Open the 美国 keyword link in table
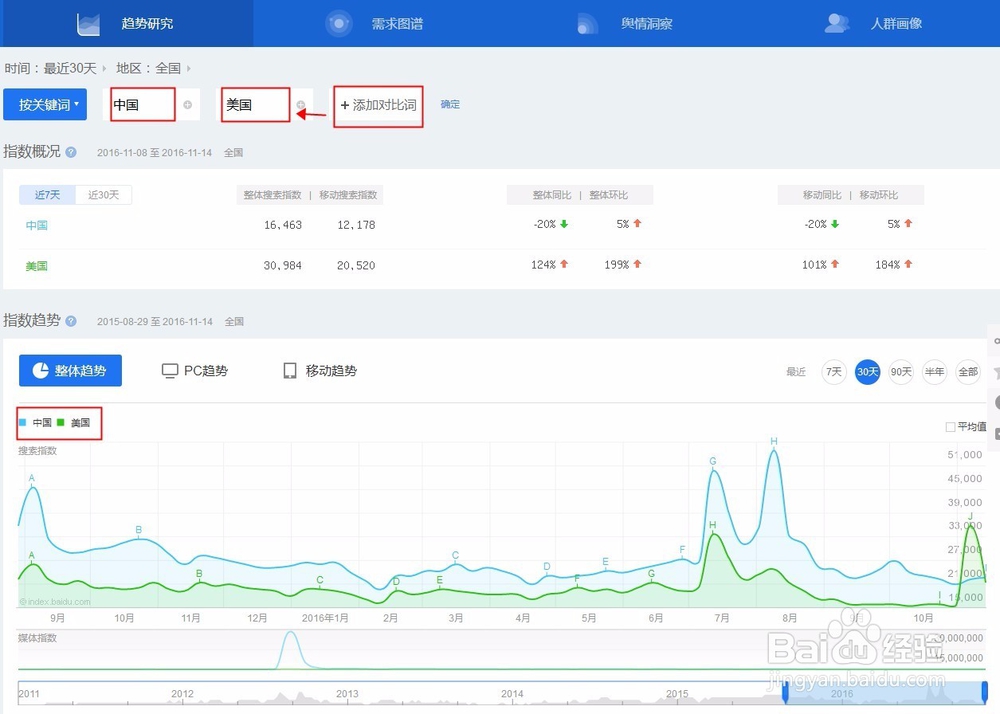The width and height of the screenshot is (1000, 714). click(x=36, y=266)
